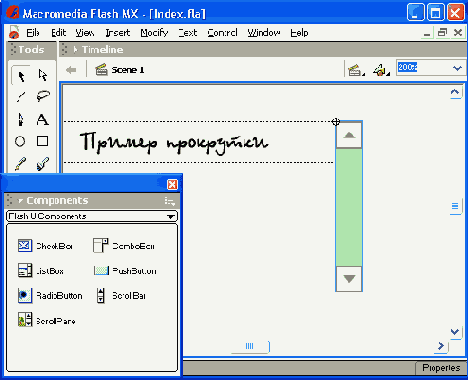Image resolution: width=468 pixels, height=380 pixels.
Task: Pick the RadioButton component
Action: click(x=50, y=295)
